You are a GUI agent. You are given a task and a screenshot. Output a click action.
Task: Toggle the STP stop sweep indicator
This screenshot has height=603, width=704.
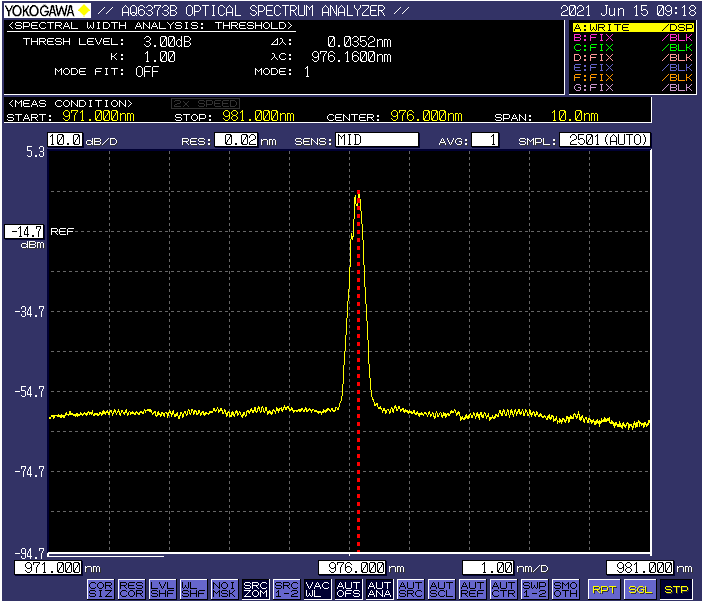676,589
